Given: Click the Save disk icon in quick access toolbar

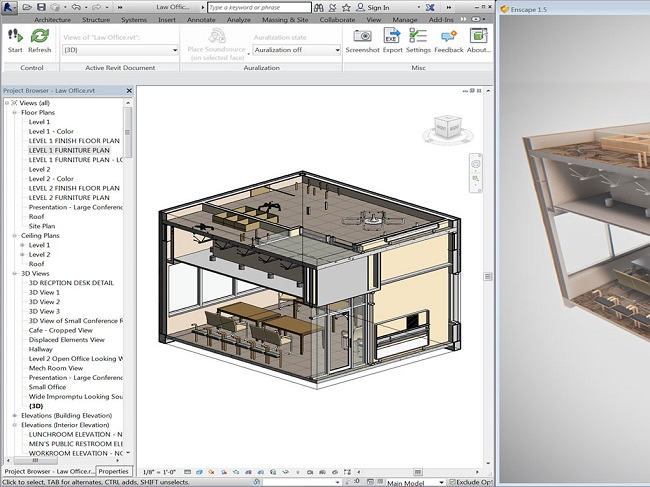Looking at the screenshot, I should tap(41, 7).
